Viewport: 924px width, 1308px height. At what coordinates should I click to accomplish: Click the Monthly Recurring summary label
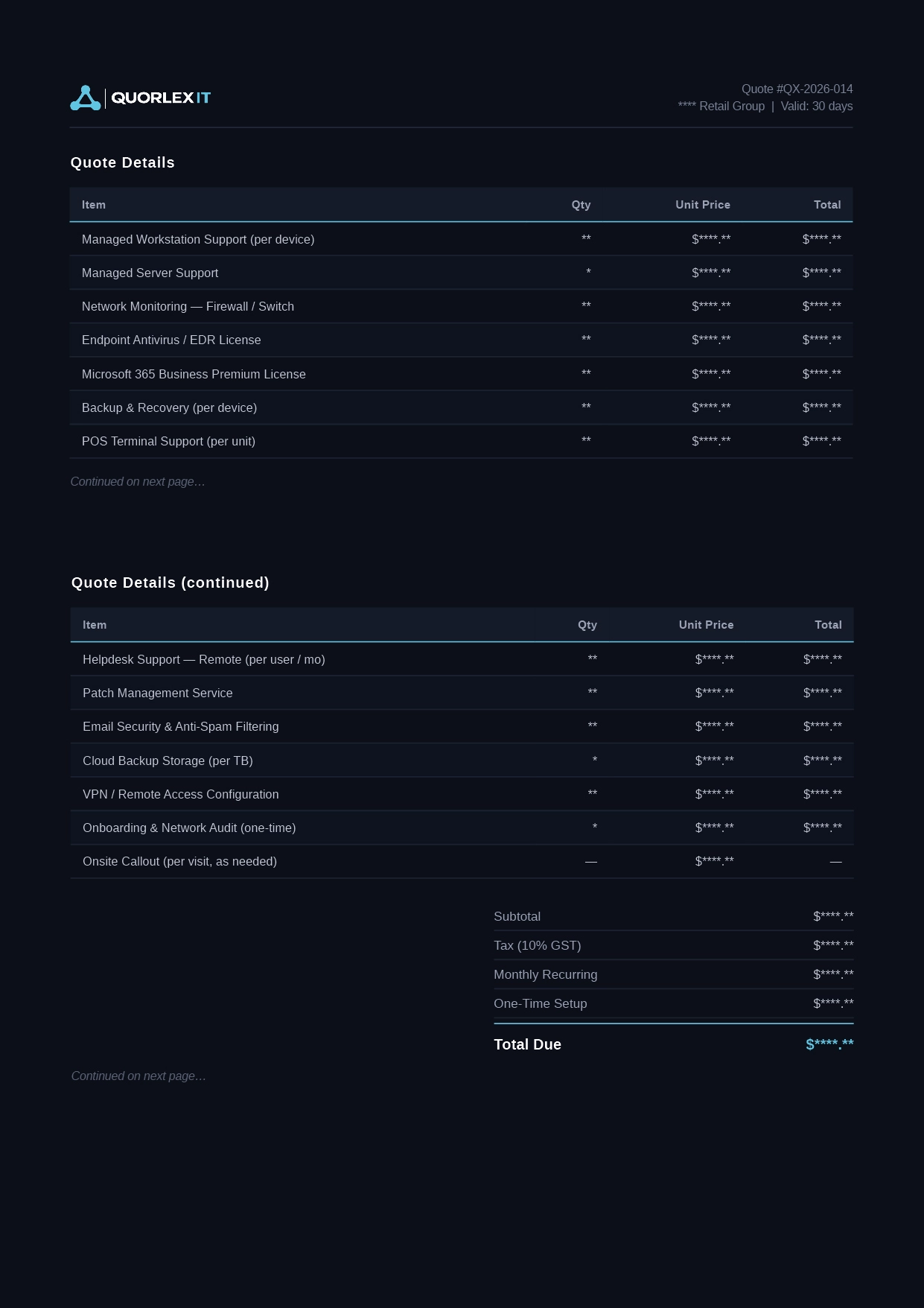[546, 974]
